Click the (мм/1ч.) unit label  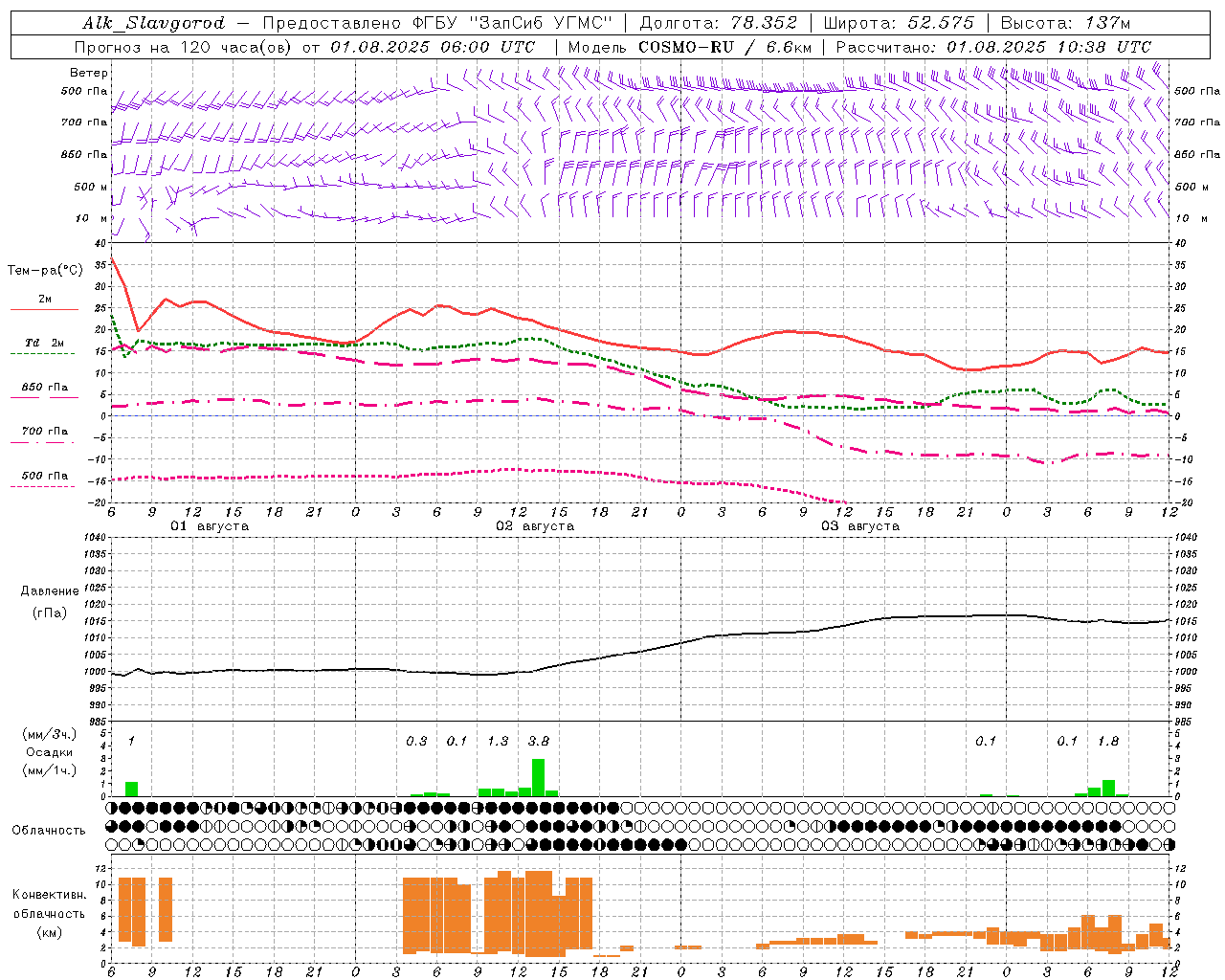49,770
